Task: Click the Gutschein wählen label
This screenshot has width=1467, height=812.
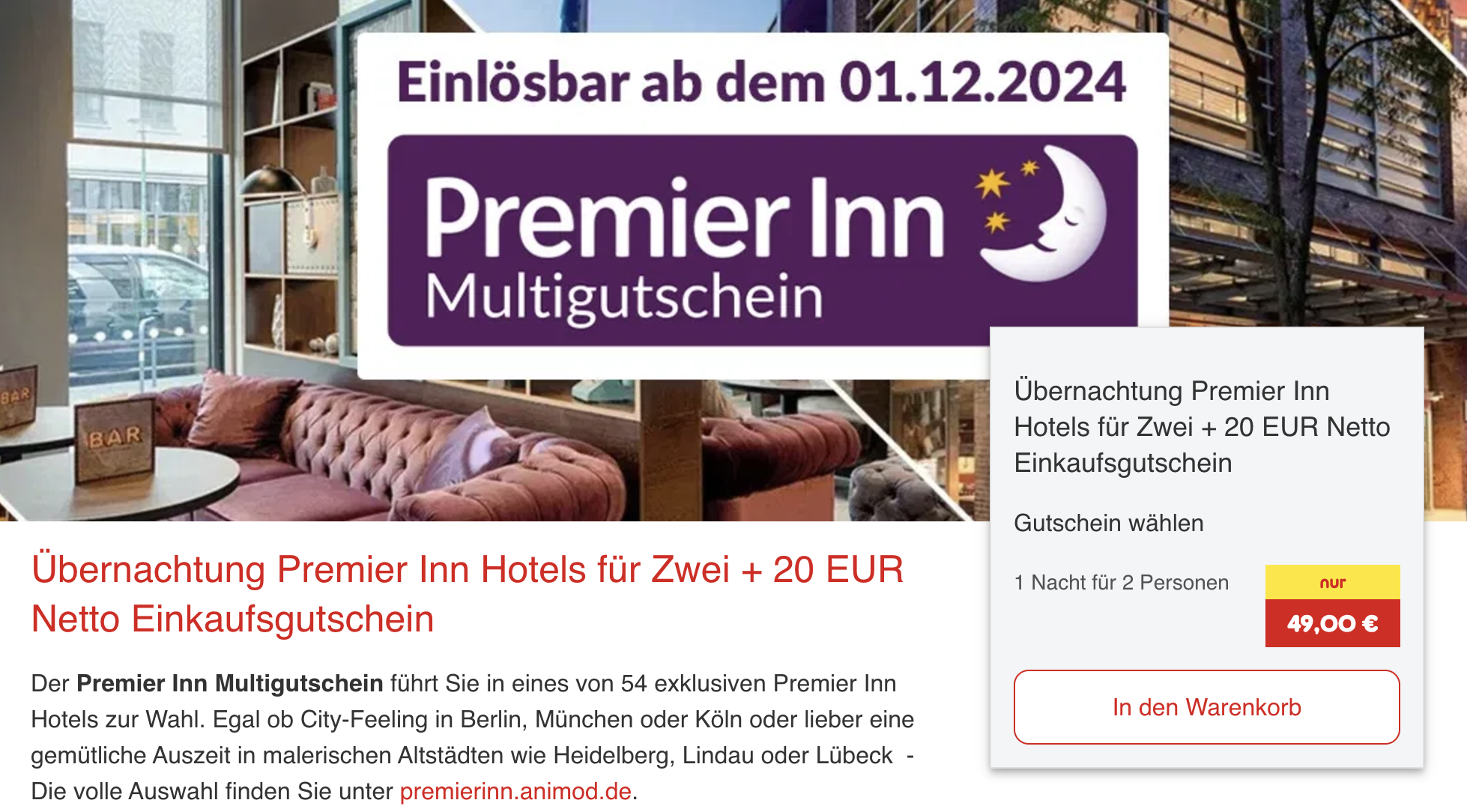Action: pos(1109,523)
